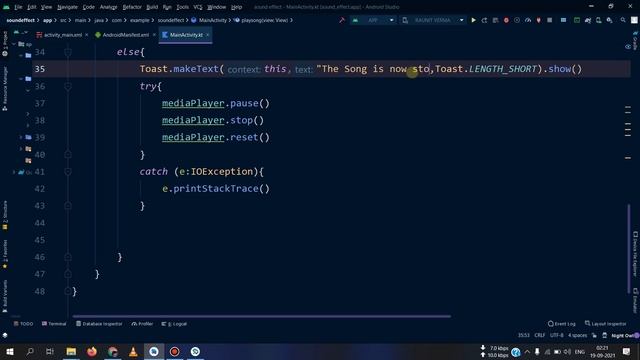Viewport: 640px width, 360px height.
Task: Open Windows search from taskbar
Action: click(30, 351)
